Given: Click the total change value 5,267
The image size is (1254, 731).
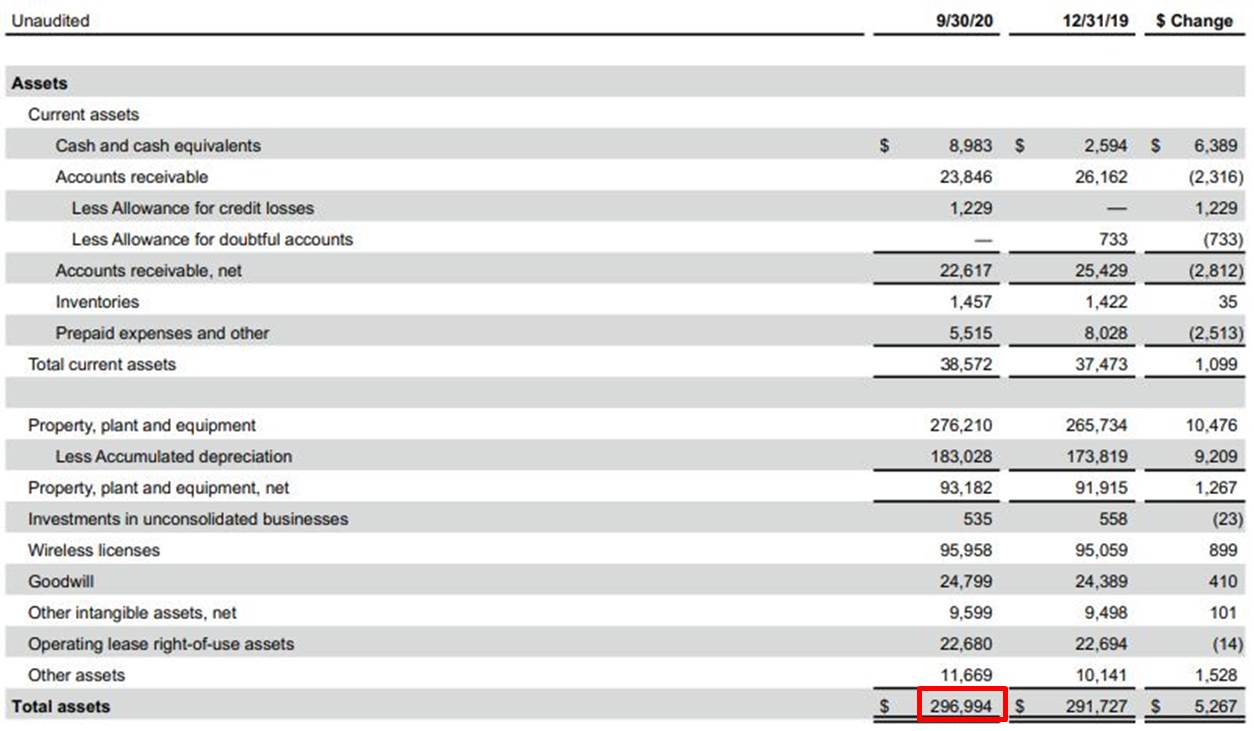Looking at the screenshot, I should pyautogui.click(x=1215, y=706).
